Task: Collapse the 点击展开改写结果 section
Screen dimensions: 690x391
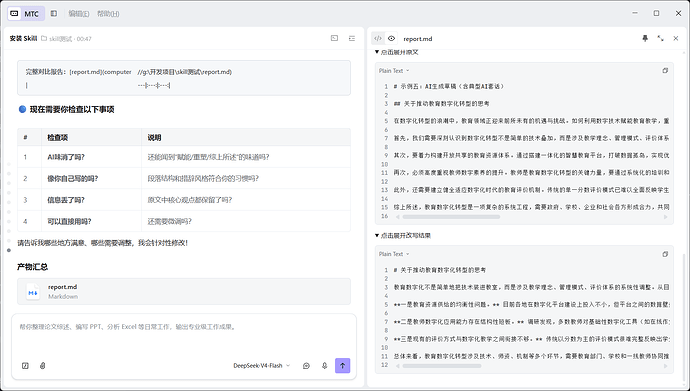Action: pos(403,235)
